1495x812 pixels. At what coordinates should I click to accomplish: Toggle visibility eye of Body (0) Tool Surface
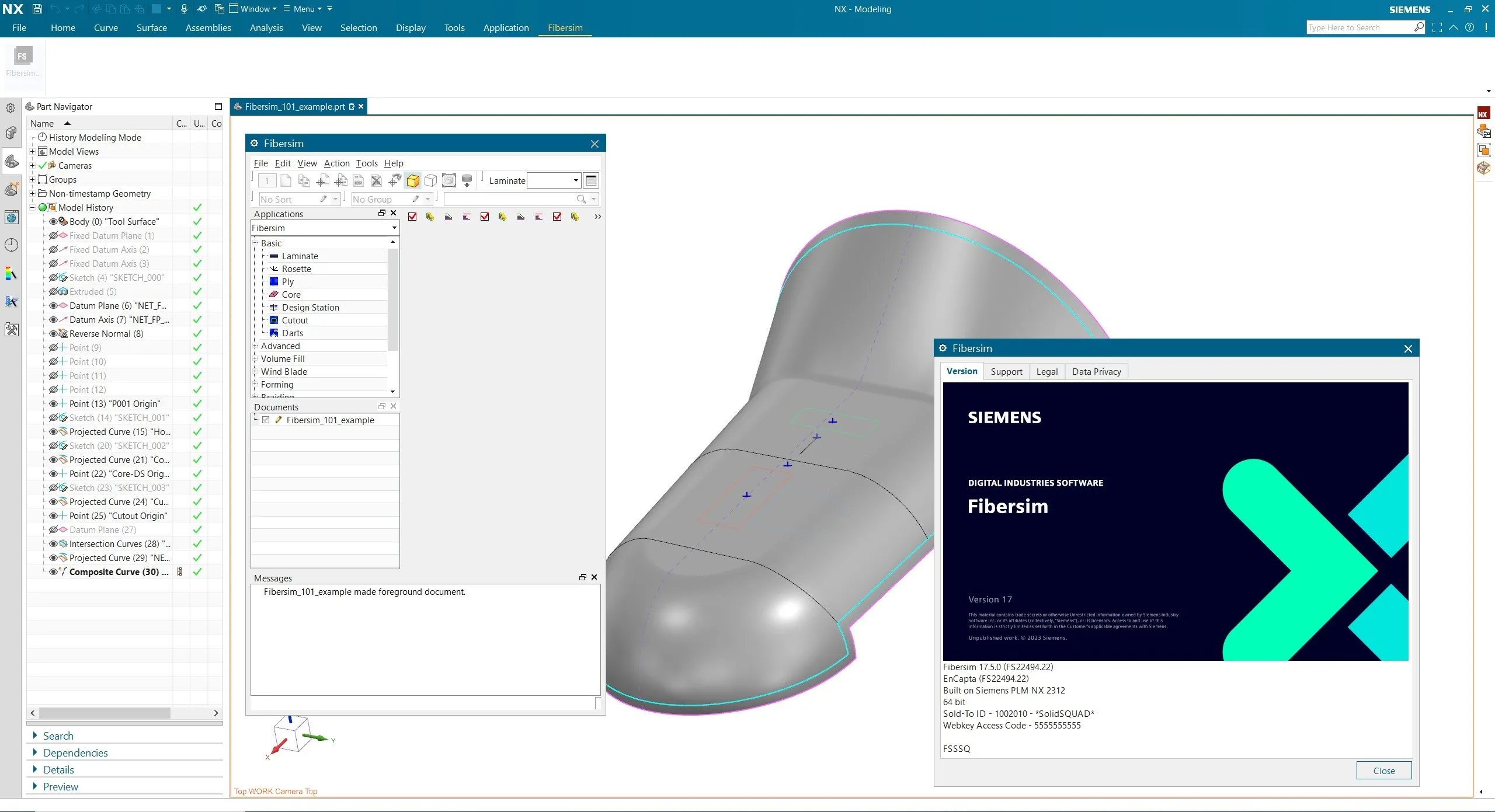(53, 221)
